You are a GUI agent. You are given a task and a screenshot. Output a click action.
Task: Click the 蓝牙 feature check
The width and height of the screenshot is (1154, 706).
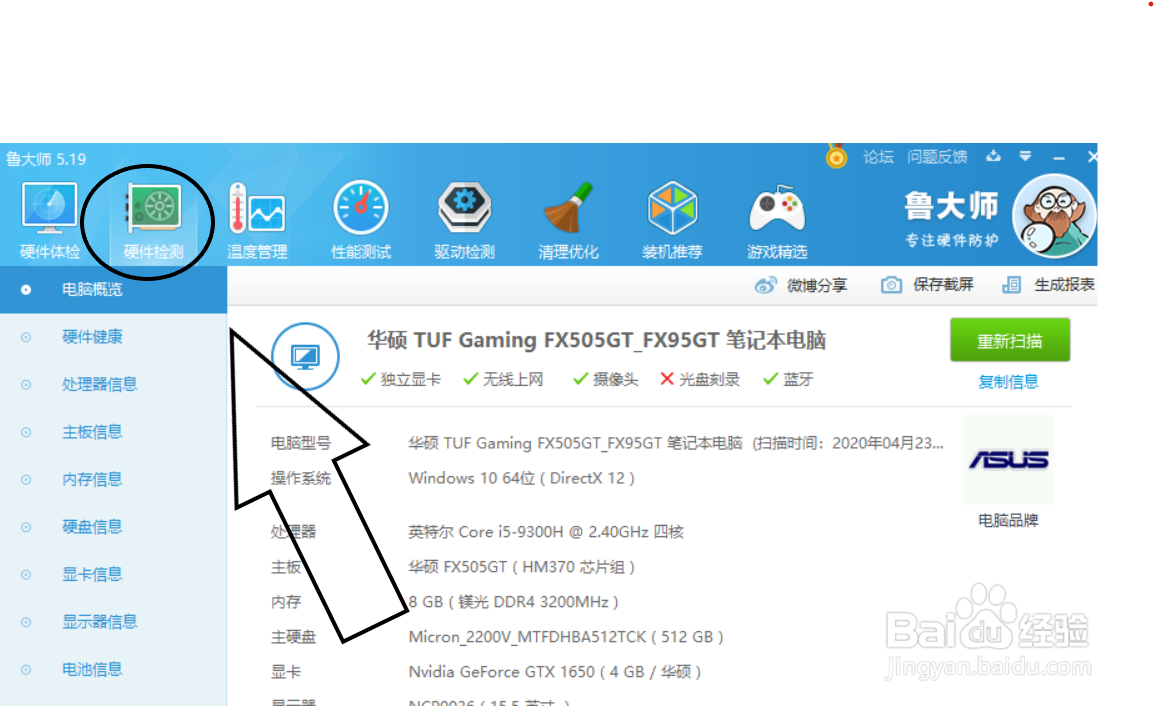[x=788, y=379]
